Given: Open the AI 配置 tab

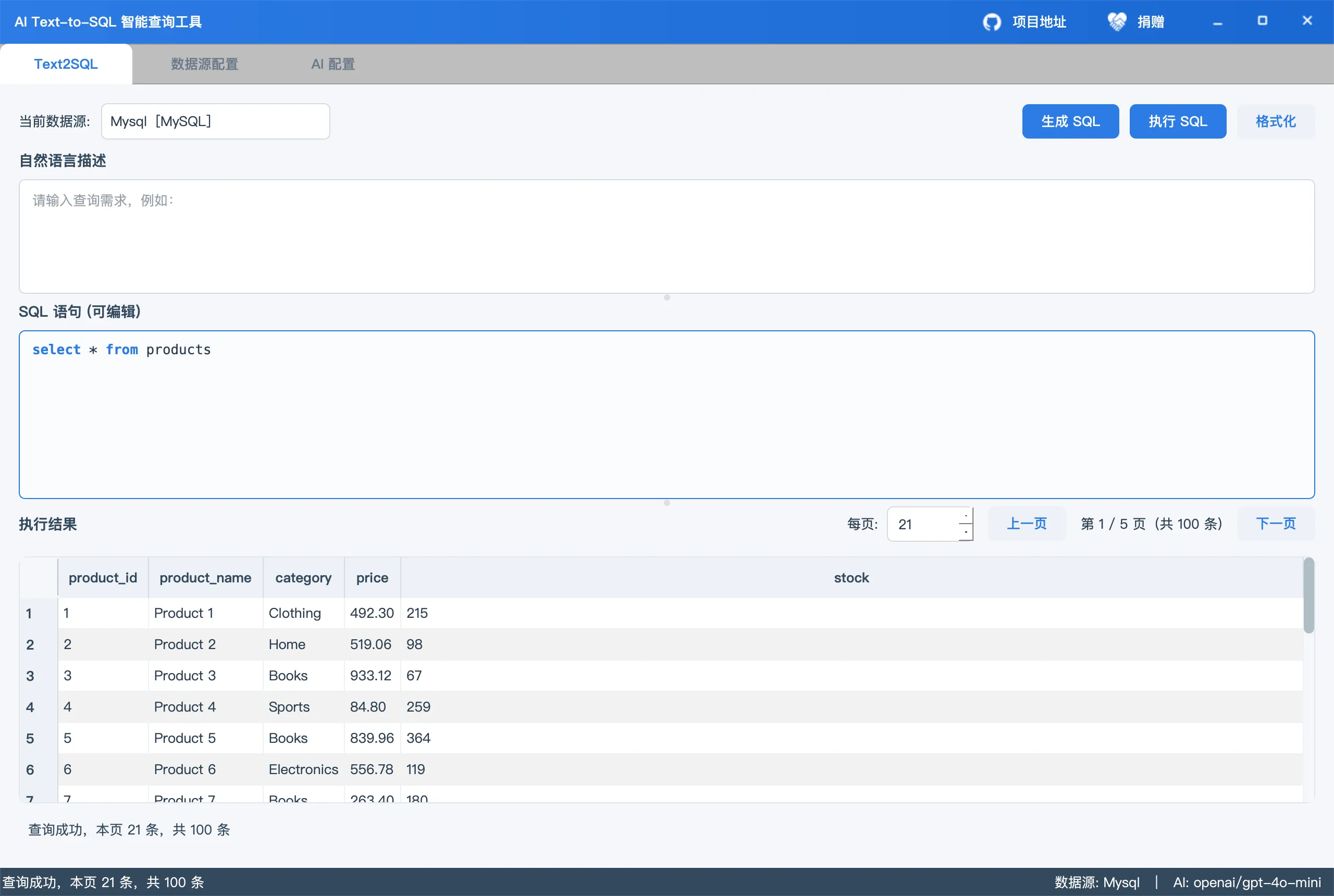Looking at the screenshot, I should tap(333, 64).
